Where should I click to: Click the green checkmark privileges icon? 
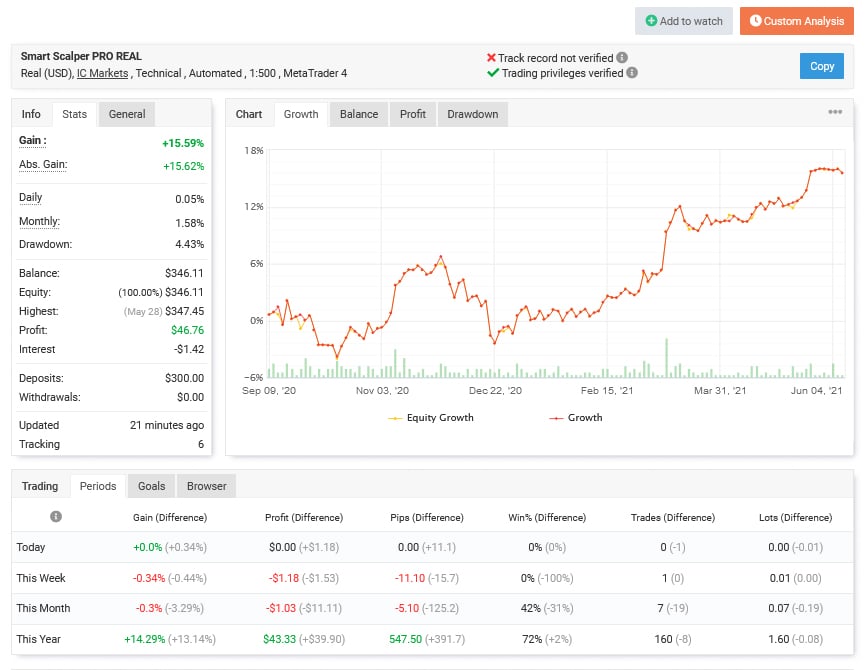click(x=493, y=73)
